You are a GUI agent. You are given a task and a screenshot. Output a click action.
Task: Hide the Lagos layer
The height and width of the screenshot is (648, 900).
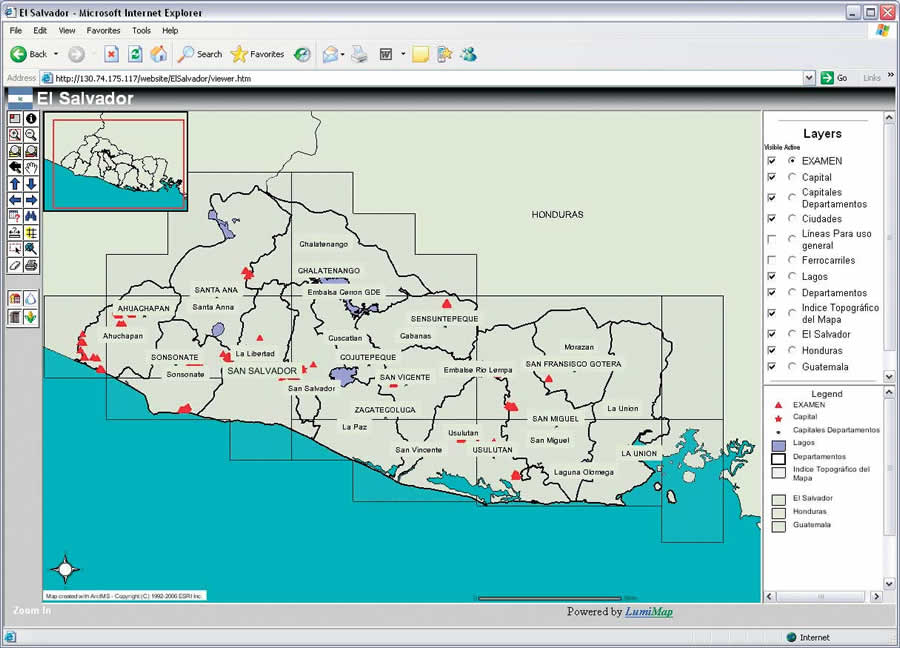771,276
